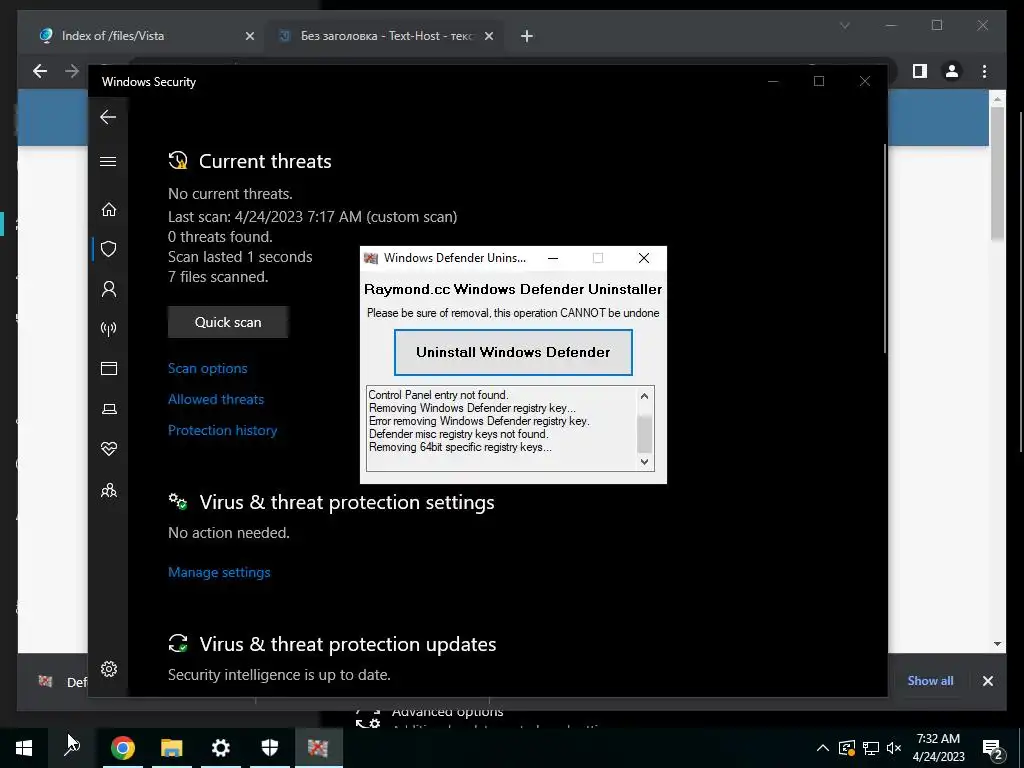The image size is (1024, 768).
Task: Open Windows Security shield on the taskbar
Action: pyautogui.click(x=270, y=748)
